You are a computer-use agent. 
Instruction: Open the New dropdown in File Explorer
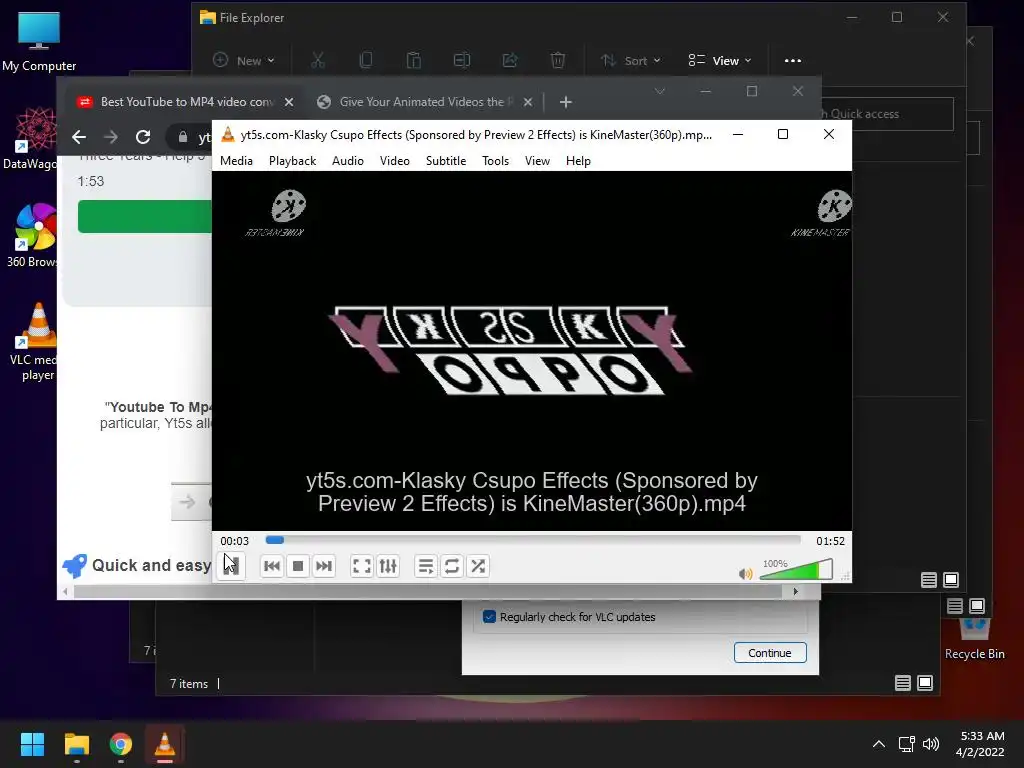pos(244,60)
